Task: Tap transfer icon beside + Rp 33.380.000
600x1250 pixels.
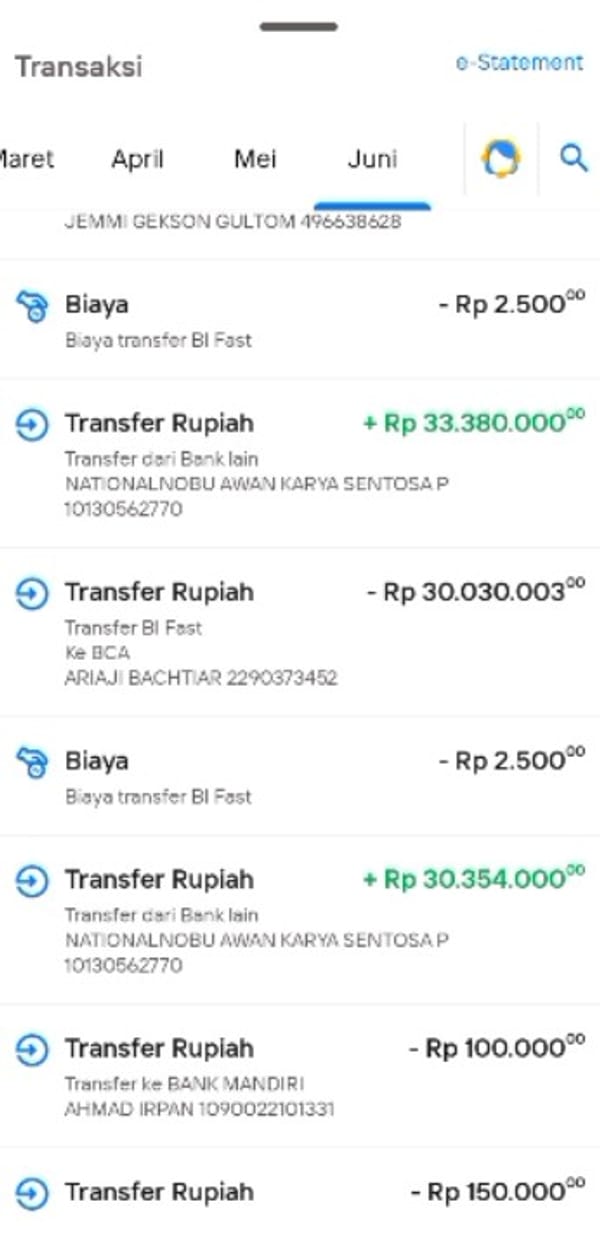Action: click(32, 424)
